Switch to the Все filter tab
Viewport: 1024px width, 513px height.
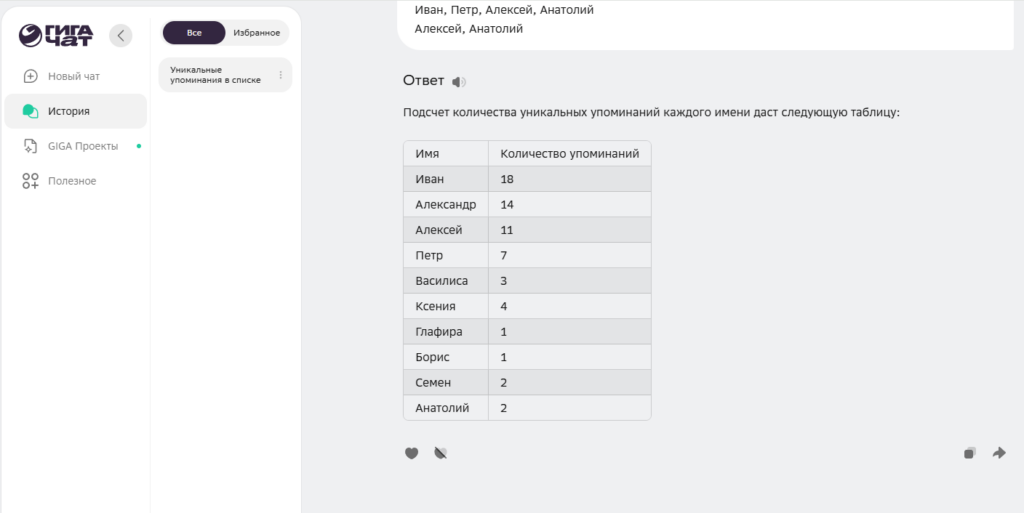coord(194,33)
